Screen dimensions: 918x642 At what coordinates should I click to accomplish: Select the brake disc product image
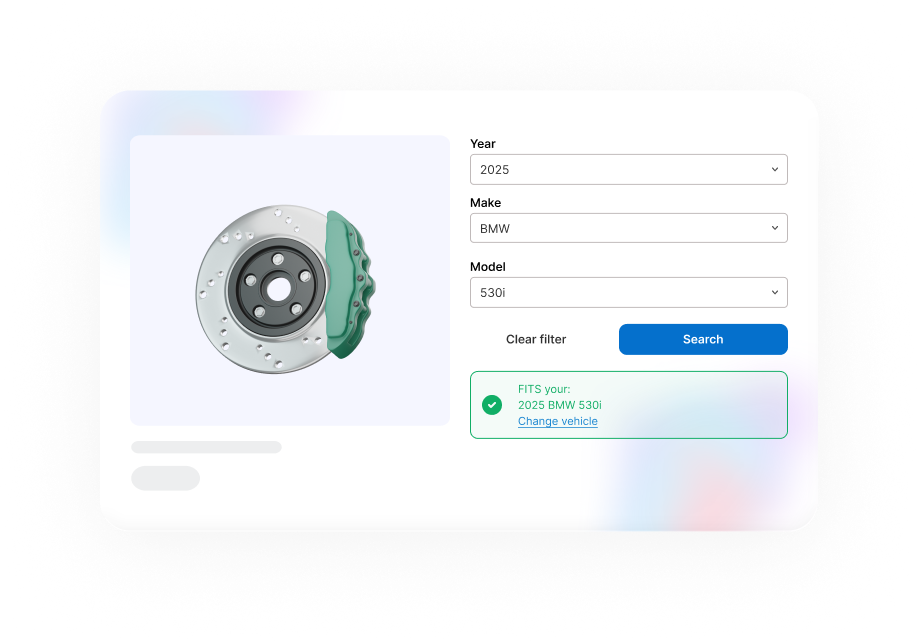289,280
